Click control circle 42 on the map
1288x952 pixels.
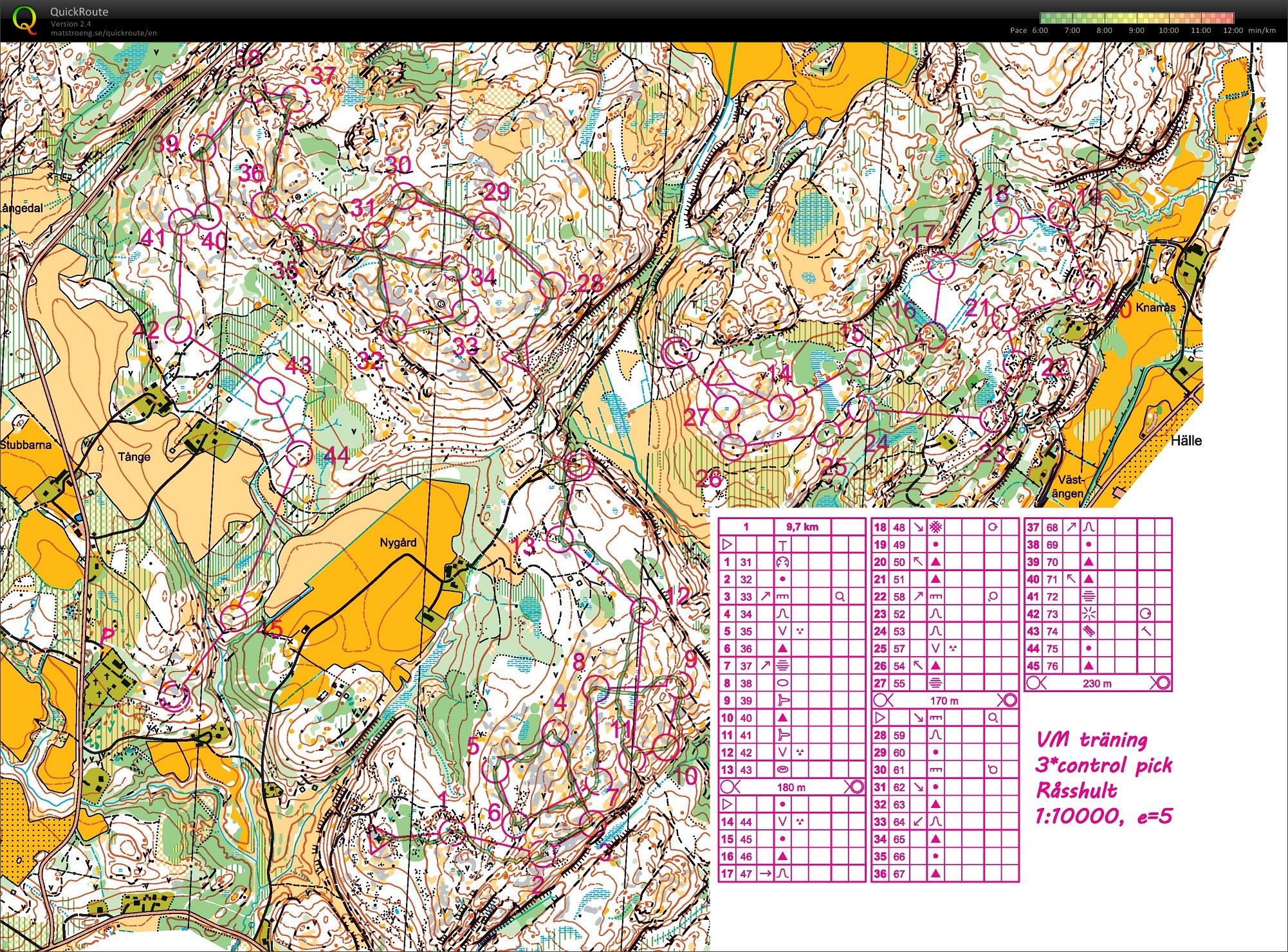click(178, 330)
